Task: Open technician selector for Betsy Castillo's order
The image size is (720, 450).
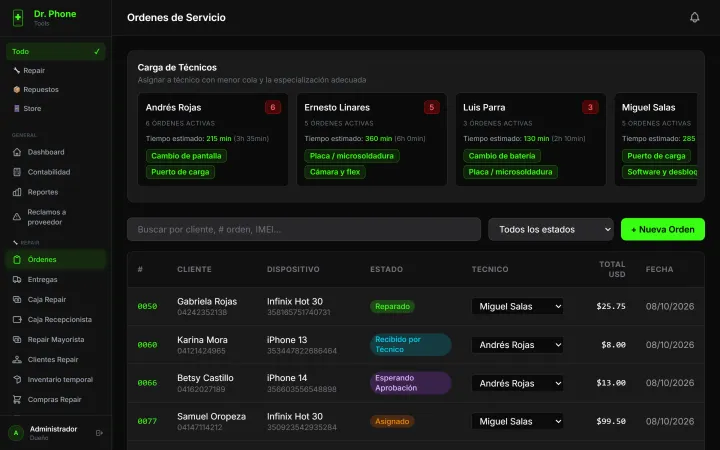Action: (x=518, y=383)
